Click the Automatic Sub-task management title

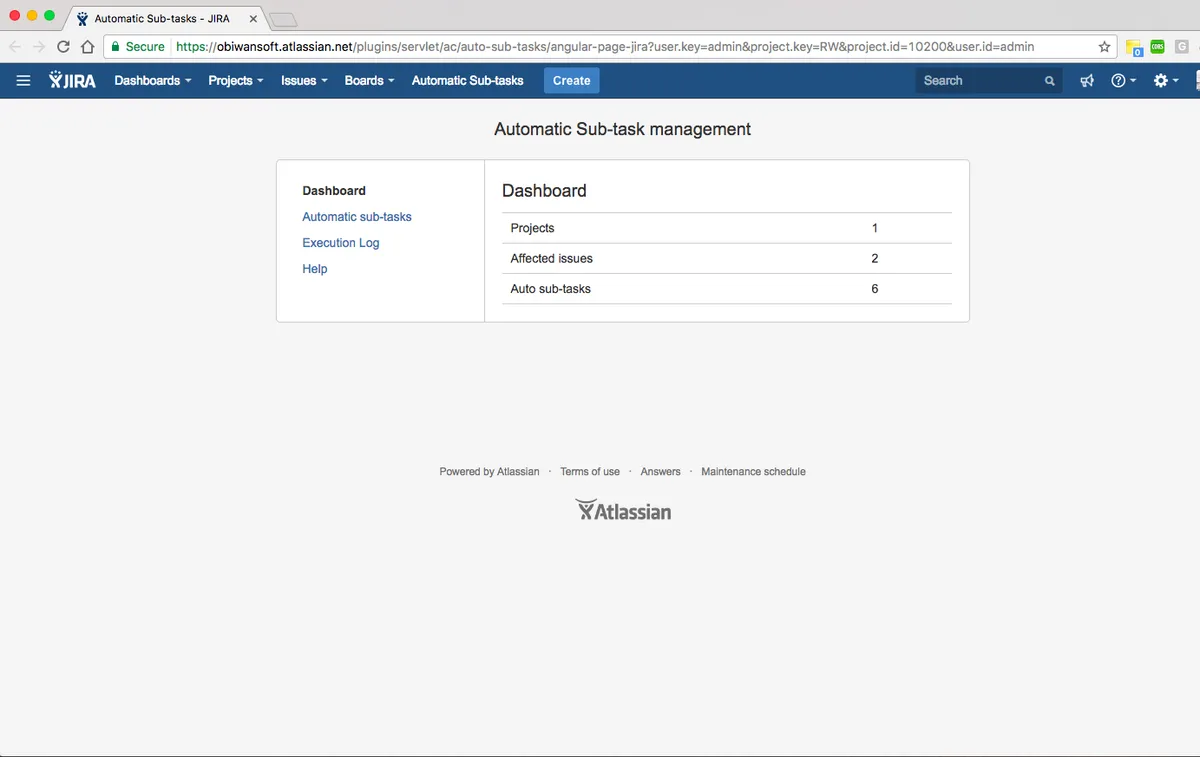coord(622,129)
